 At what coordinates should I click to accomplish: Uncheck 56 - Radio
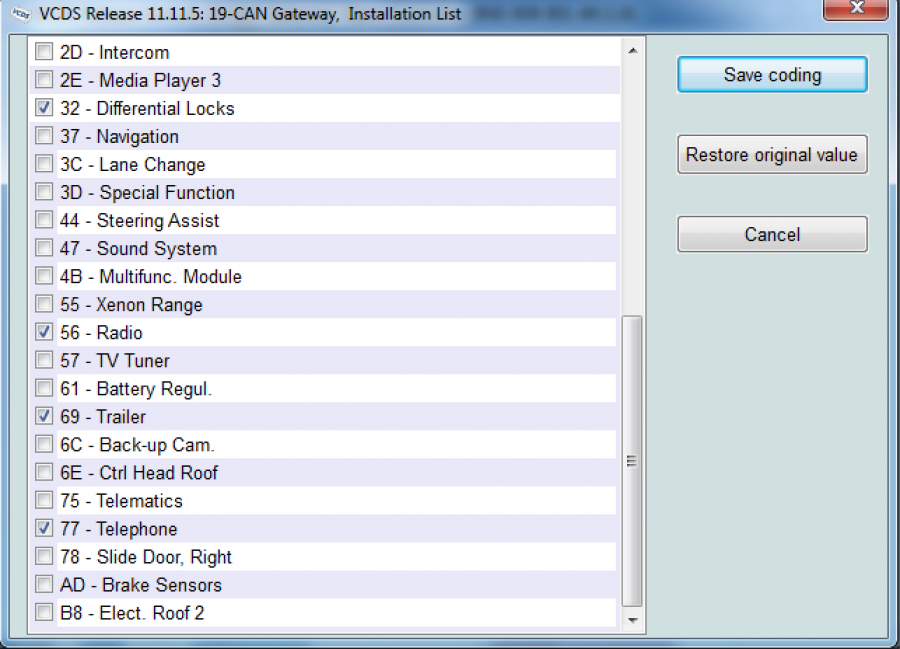point(44,332)
